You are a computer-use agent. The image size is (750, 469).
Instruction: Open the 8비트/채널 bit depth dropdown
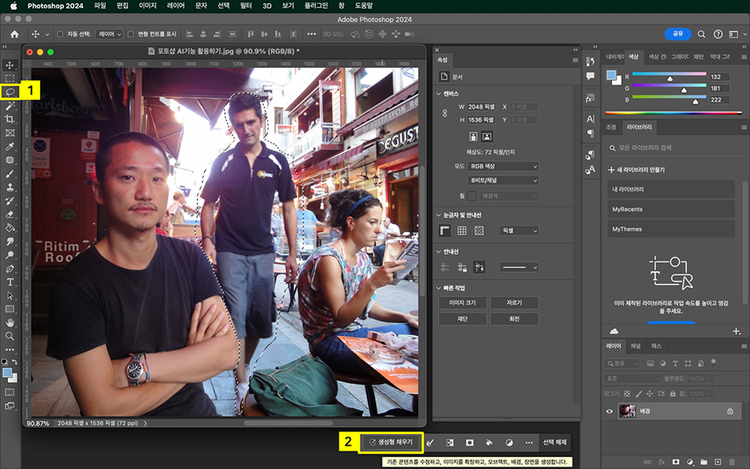(504, 180)
